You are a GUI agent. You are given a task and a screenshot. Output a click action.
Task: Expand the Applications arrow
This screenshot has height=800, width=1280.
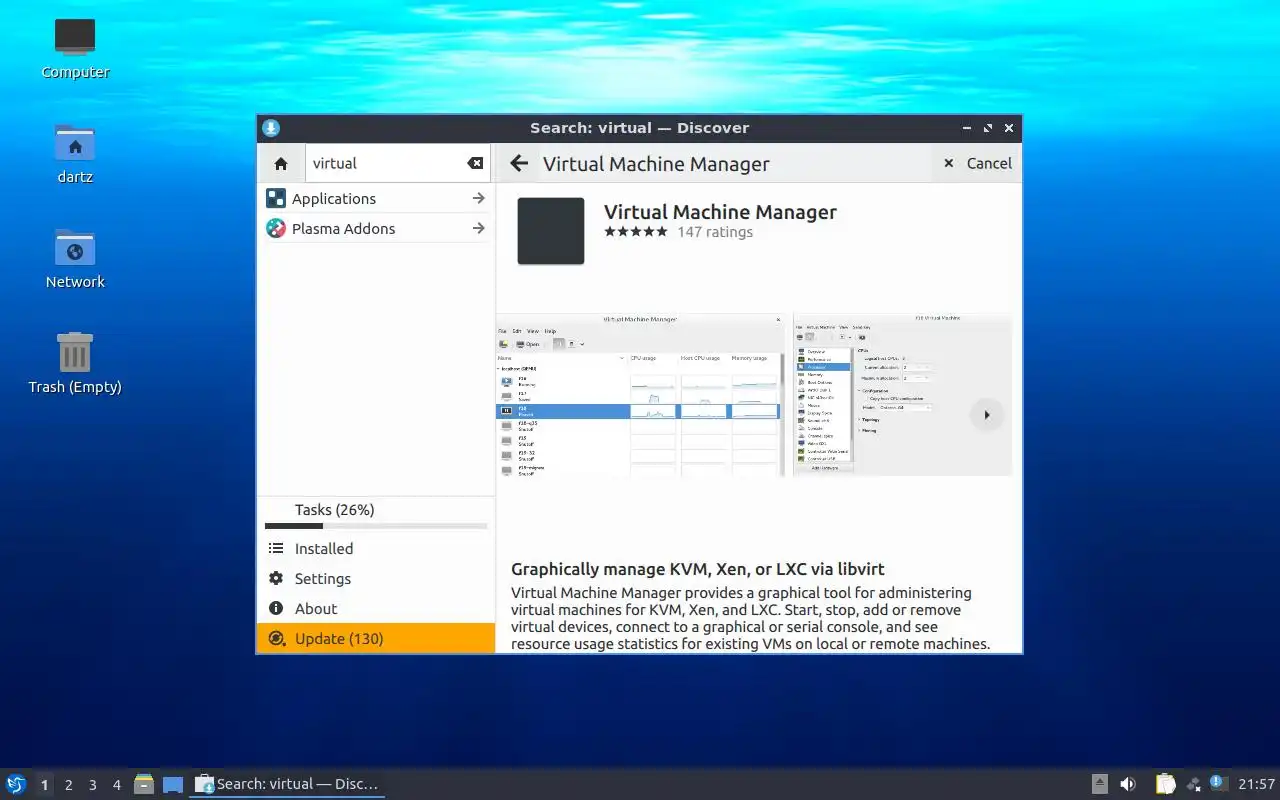pos(479,198)
